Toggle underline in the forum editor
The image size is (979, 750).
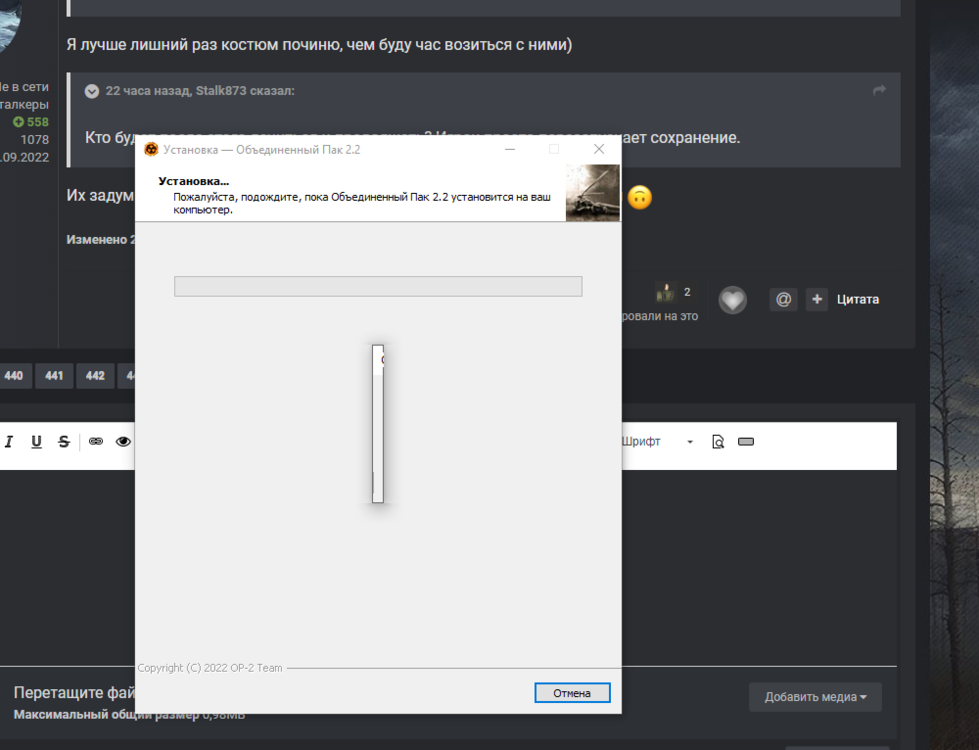click(x=36, y=442)
